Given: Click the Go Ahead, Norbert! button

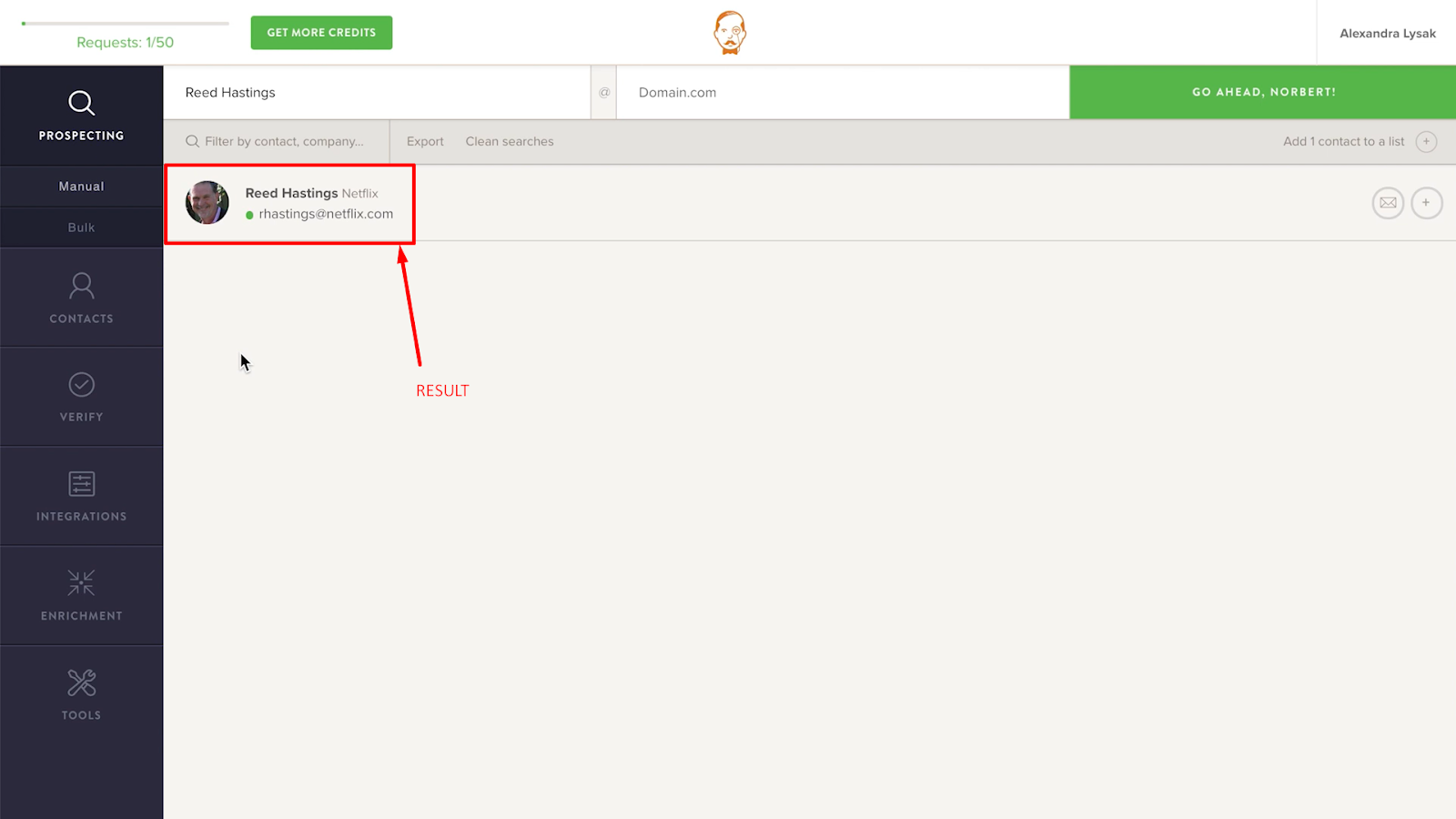Looking at the screenshot, I should (1263, 92).
